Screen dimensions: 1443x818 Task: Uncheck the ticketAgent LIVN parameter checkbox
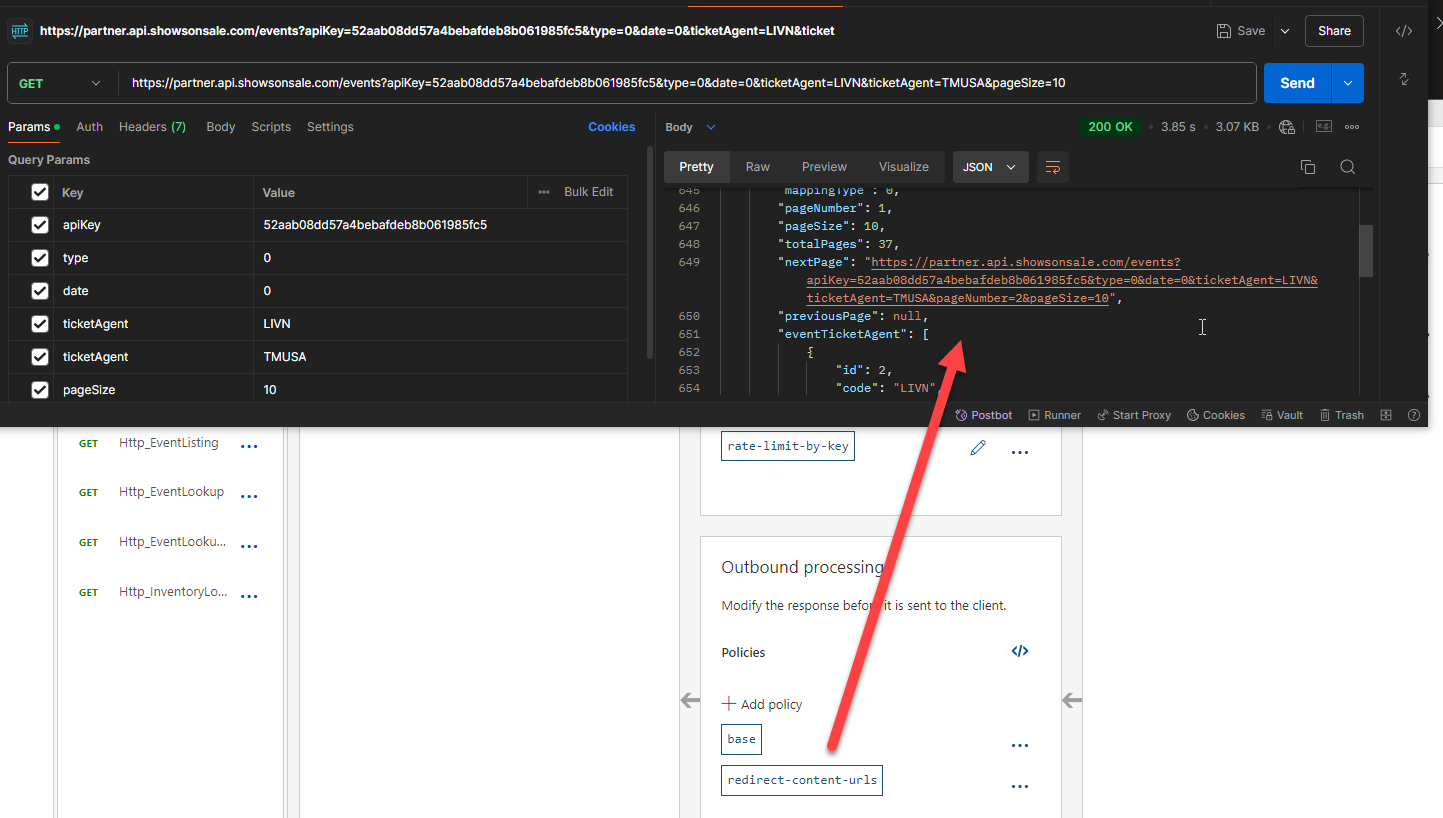click(x=40, y=324)
